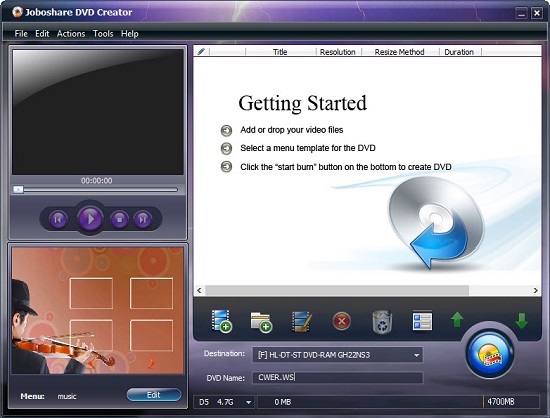Click the recycle bin clear list icon

coord(382,322)
